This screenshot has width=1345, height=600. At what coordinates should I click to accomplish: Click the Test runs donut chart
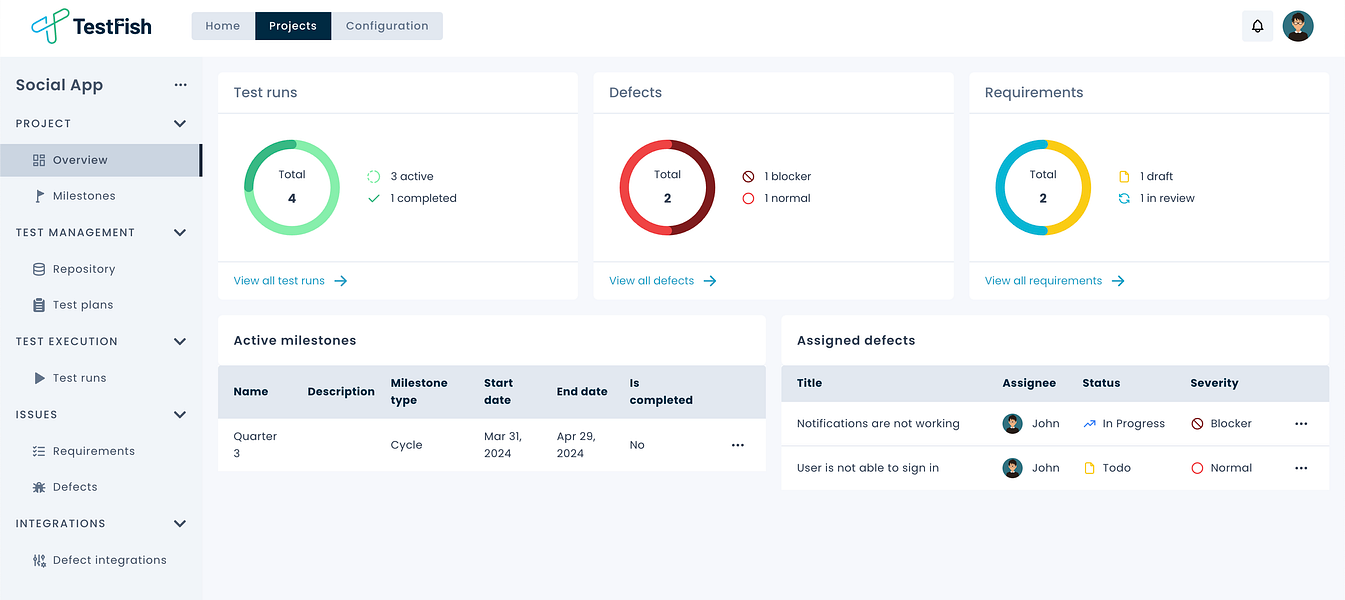291,187
